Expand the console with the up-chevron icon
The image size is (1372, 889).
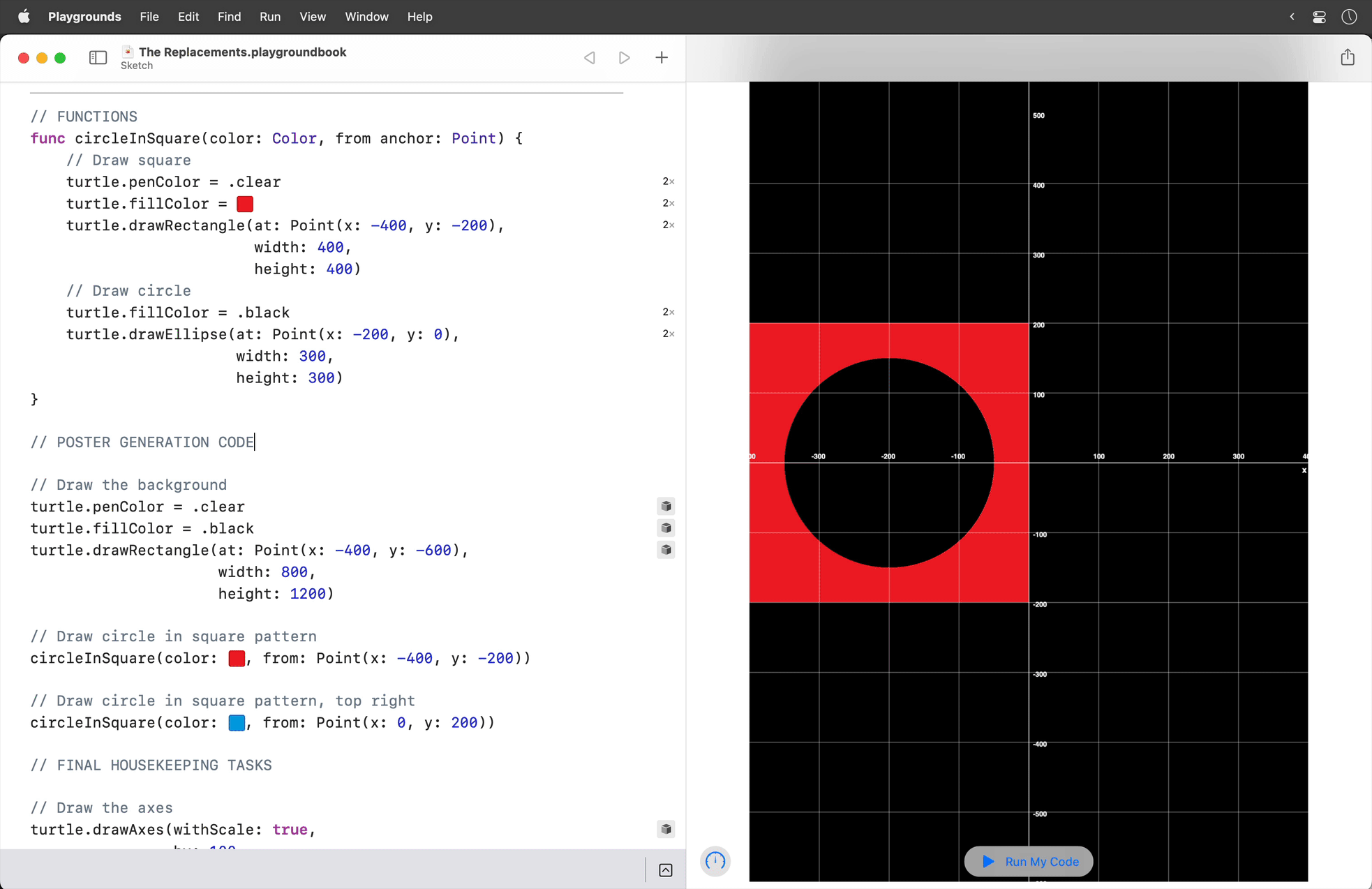click(665, 870)
